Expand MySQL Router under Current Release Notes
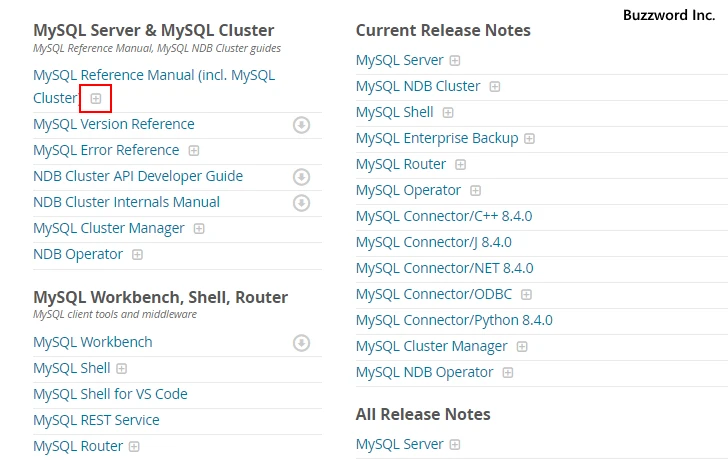Screen dimensions: 728x460 click(460, 165)
